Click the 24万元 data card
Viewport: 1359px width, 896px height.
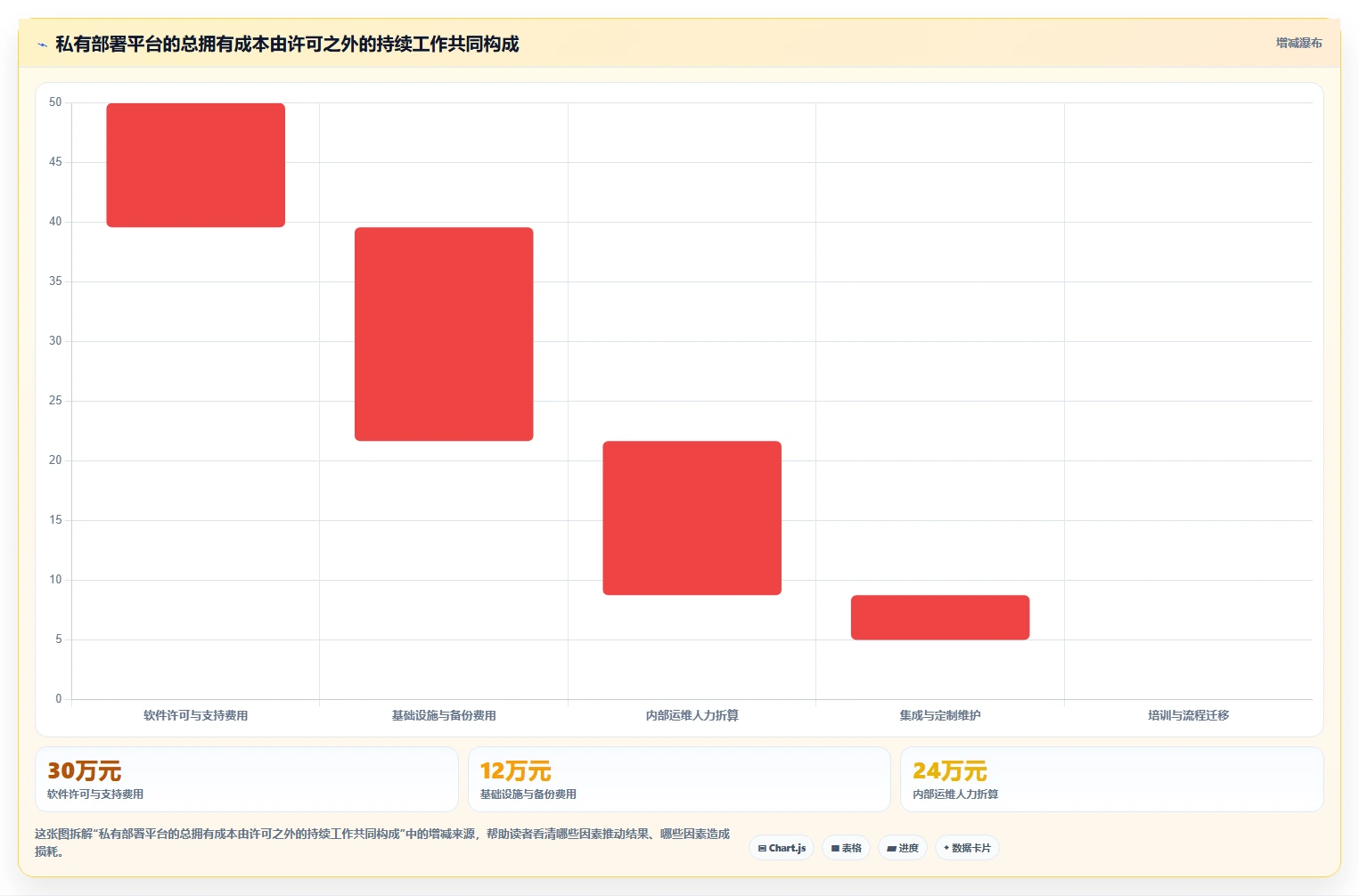(x=1112, y=779)
